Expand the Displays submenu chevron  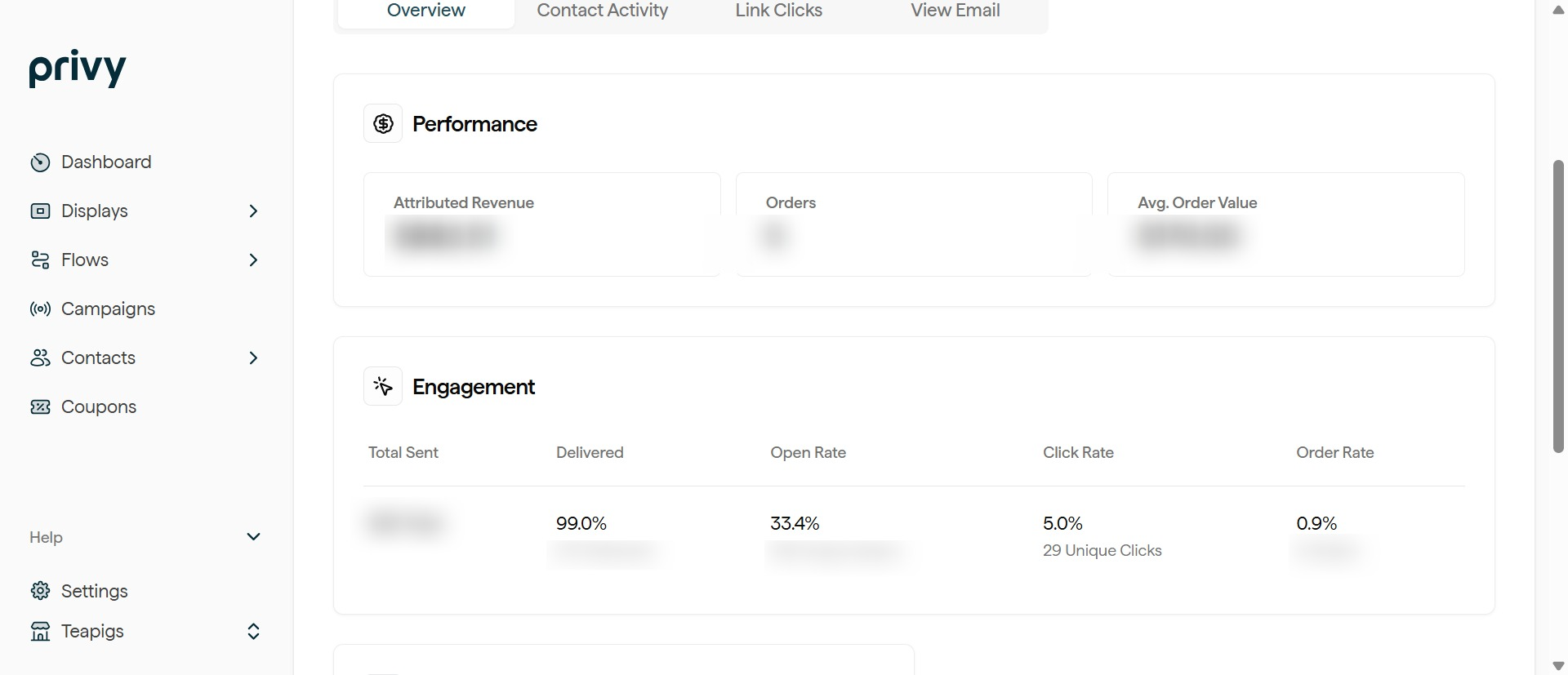click(253, 211)
